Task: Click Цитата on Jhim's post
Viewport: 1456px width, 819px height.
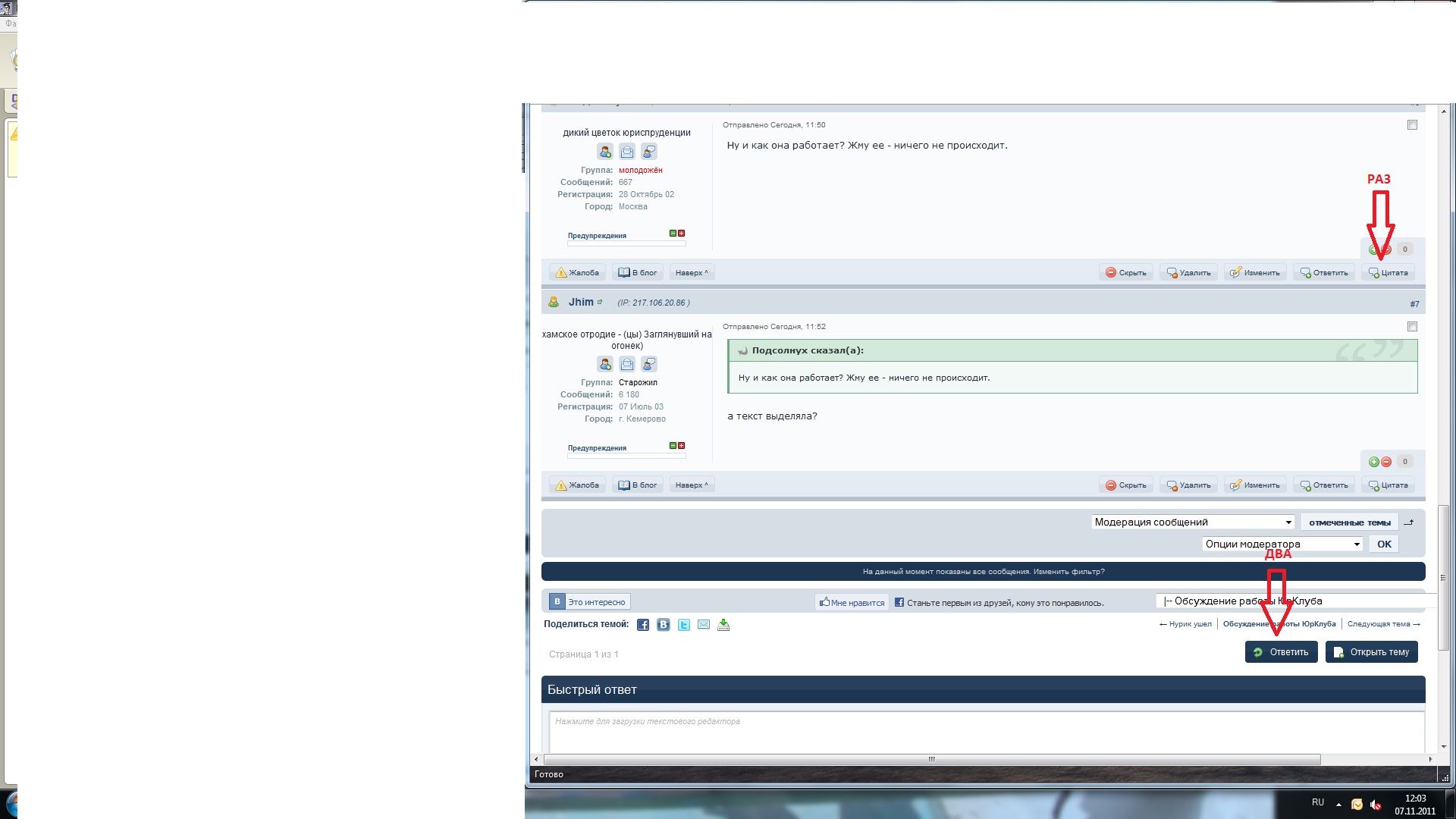Action: [1389, 485]
